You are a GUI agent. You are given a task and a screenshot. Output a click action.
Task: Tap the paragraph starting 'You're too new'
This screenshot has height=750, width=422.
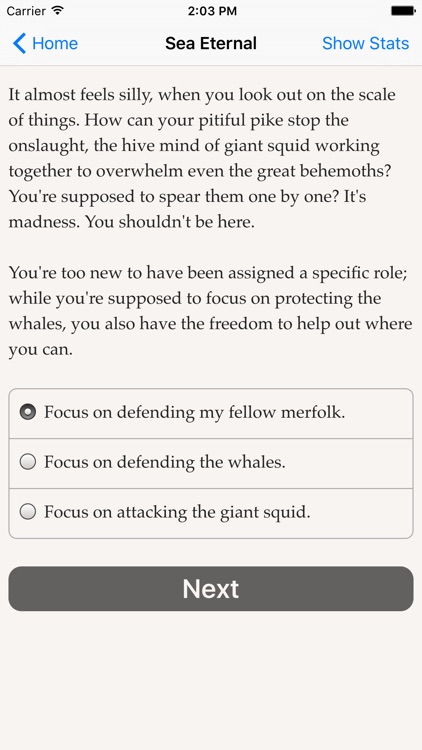click(x=210, y=311)
